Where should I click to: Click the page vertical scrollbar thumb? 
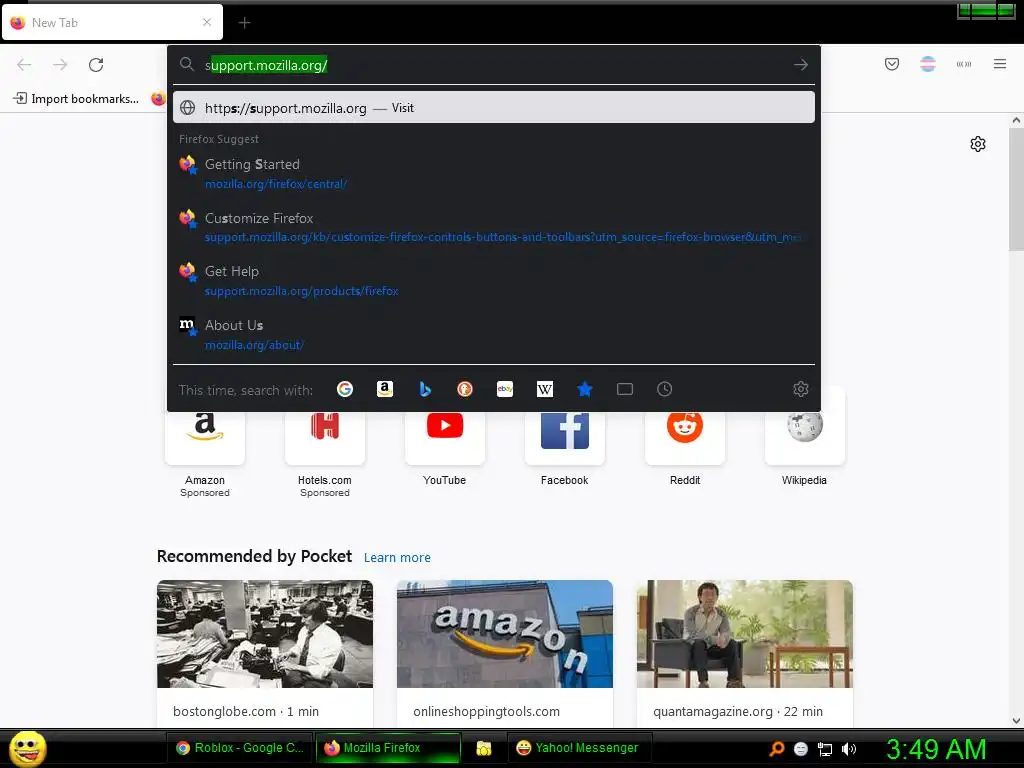(1016, 189)
